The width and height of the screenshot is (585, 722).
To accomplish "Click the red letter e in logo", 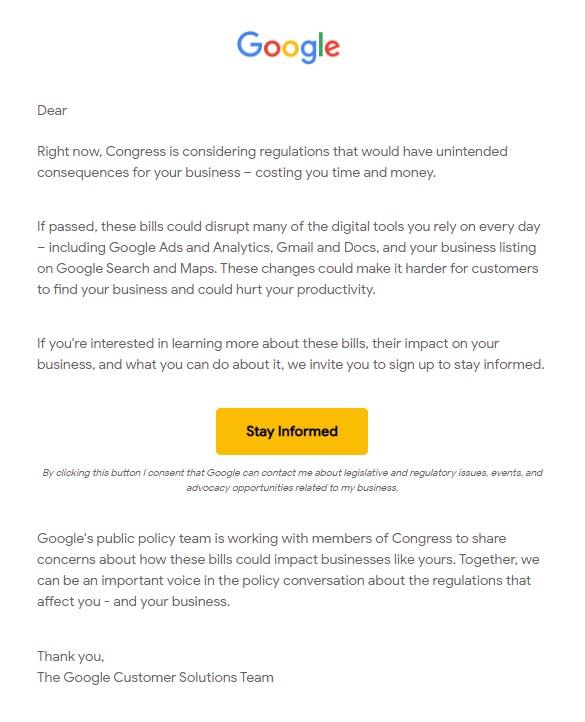I will (332, 48).
